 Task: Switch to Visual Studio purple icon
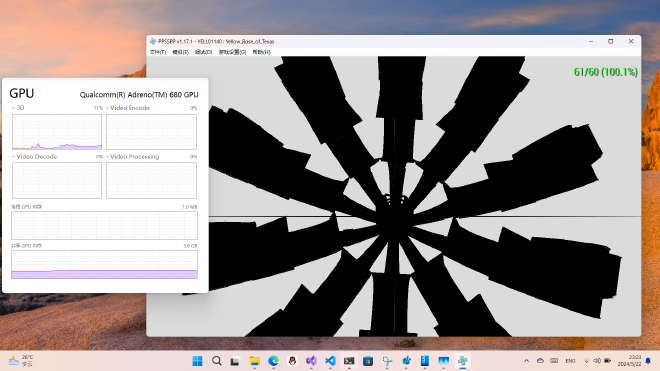pos(311,361)
